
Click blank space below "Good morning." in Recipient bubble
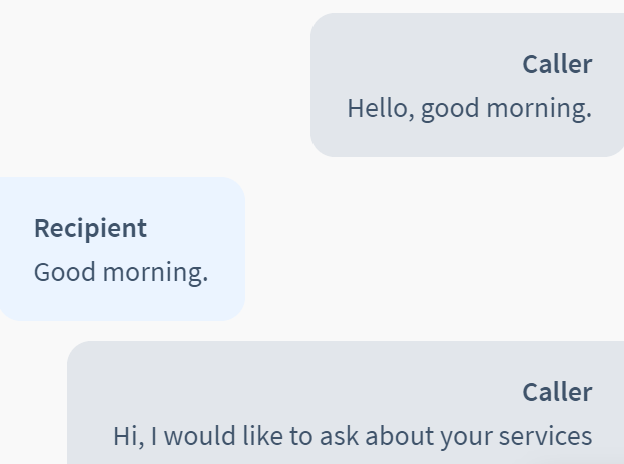119,304
